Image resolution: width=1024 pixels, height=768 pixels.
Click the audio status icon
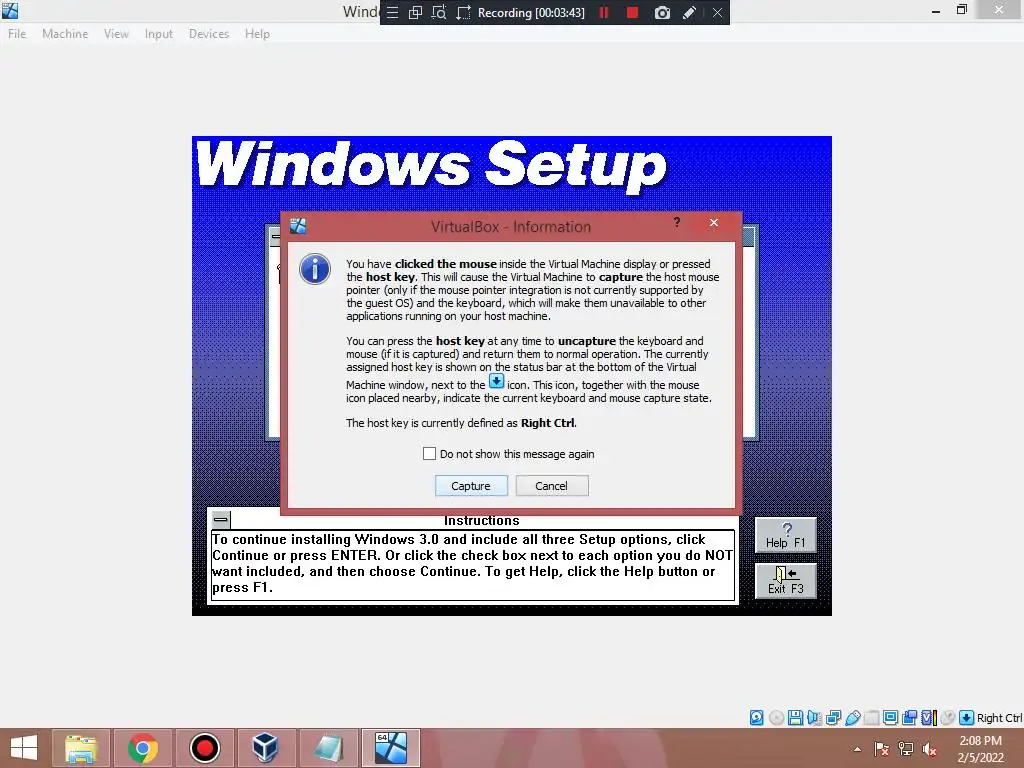(x=814, y=718)
